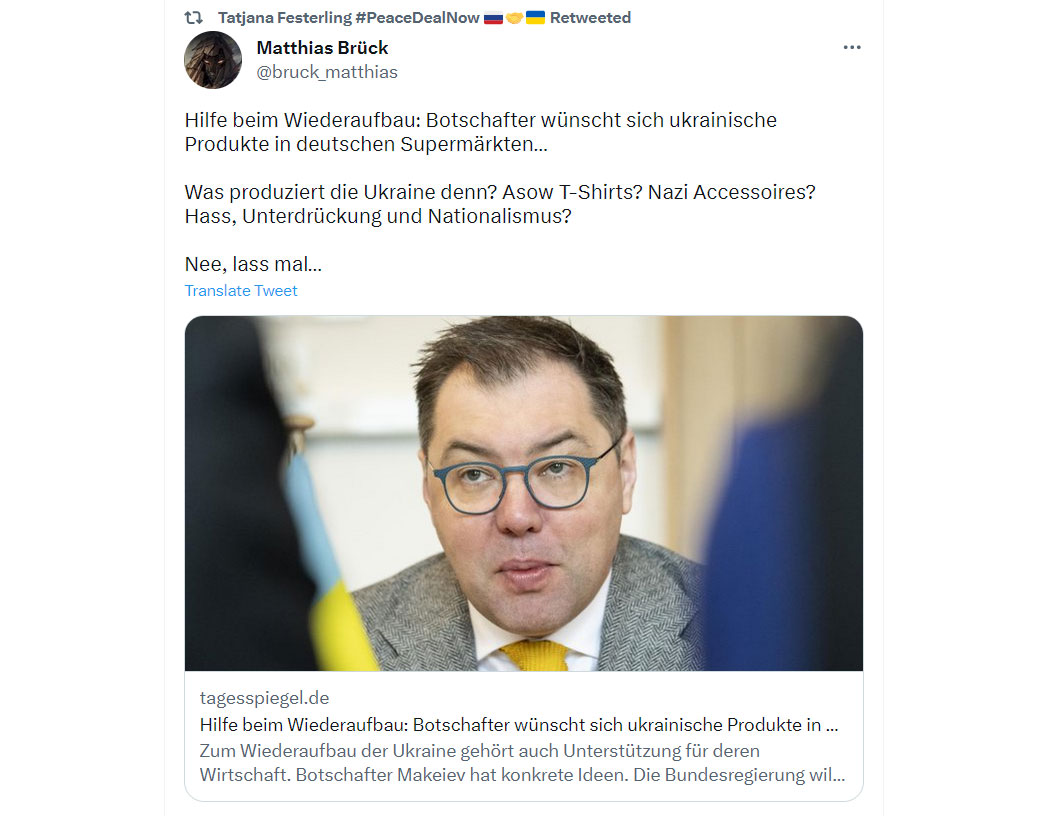Viewport: 1050px width, 816px height.
Task: Click the card description starting Zum Wiederaufbau
Action: point(522,762)
